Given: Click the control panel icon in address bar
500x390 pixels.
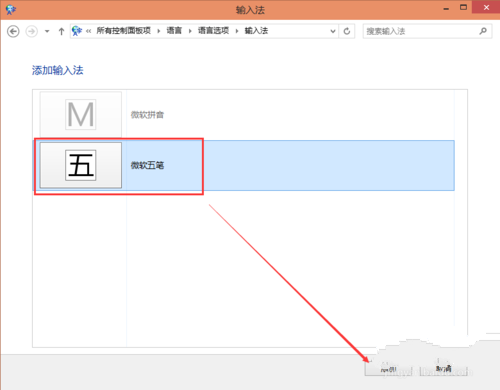Looking at the screenshot, I should 77,31.
